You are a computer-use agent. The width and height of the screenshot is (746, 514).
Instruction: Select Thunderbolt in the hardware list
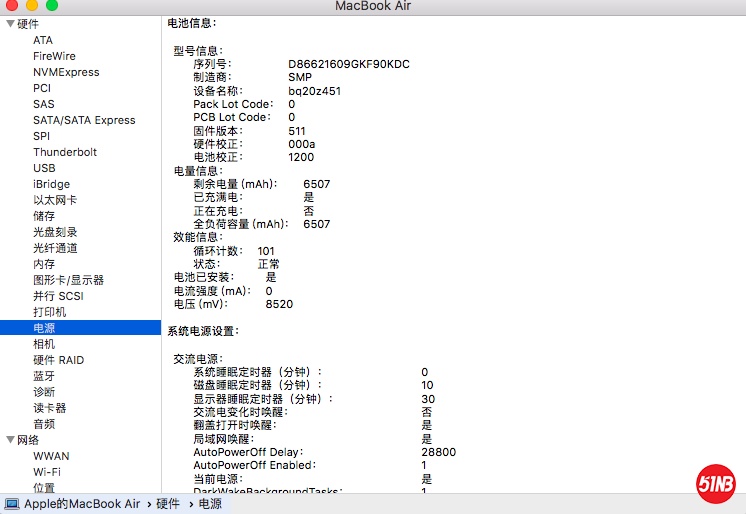[65, 152]
